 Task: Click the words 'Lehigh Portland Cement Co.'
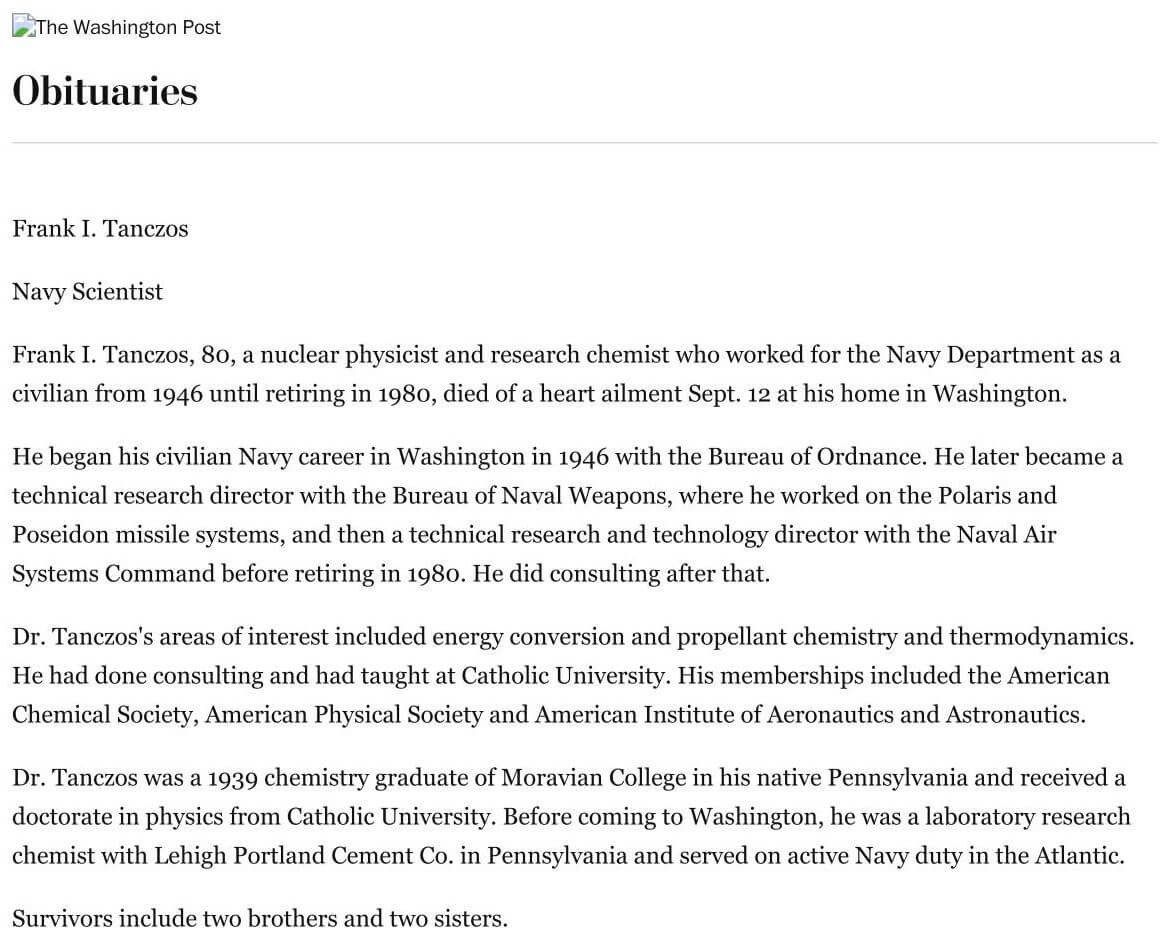(x=303, y=856)
